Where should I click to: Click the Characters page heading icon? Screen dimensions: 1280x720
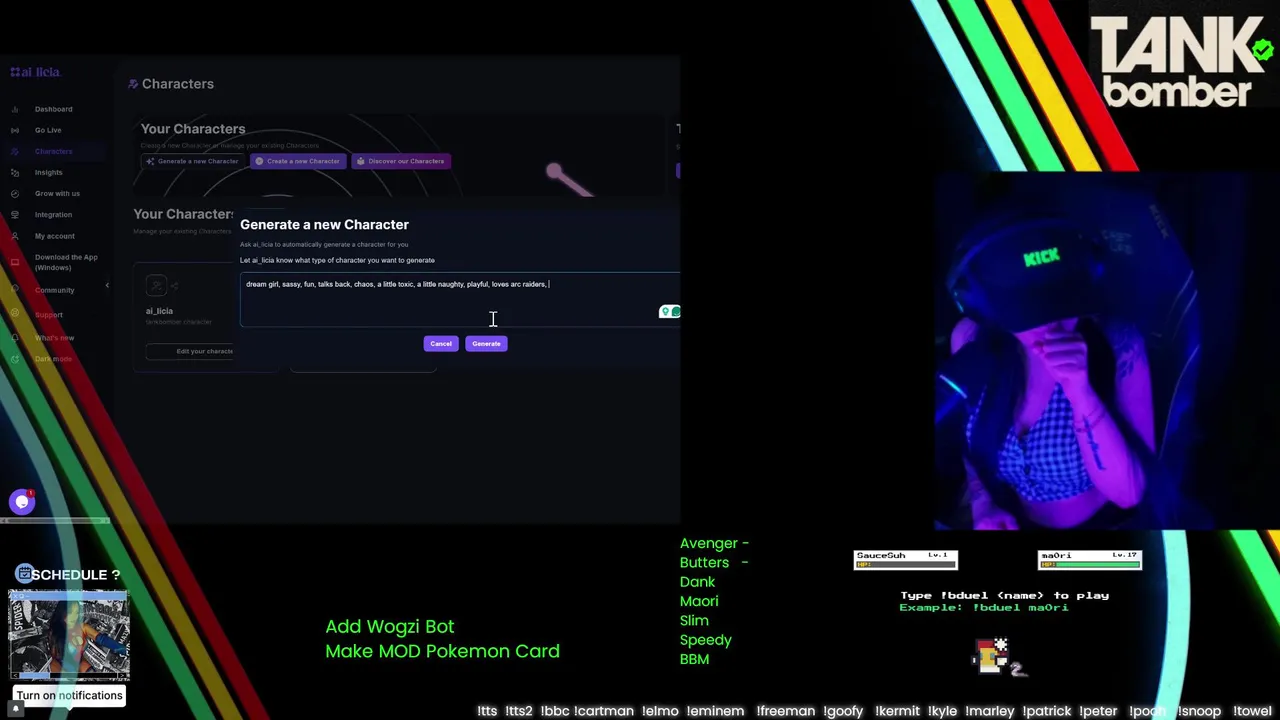point(133,84)
